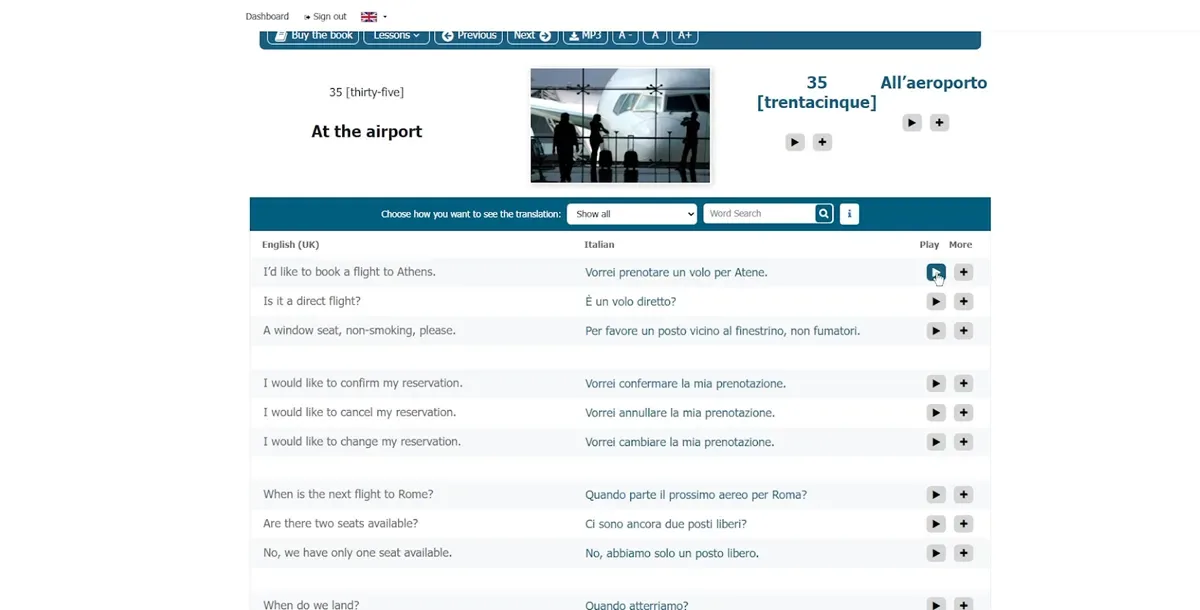
Task: Click the Sign out link
Action: click(326, 17)
